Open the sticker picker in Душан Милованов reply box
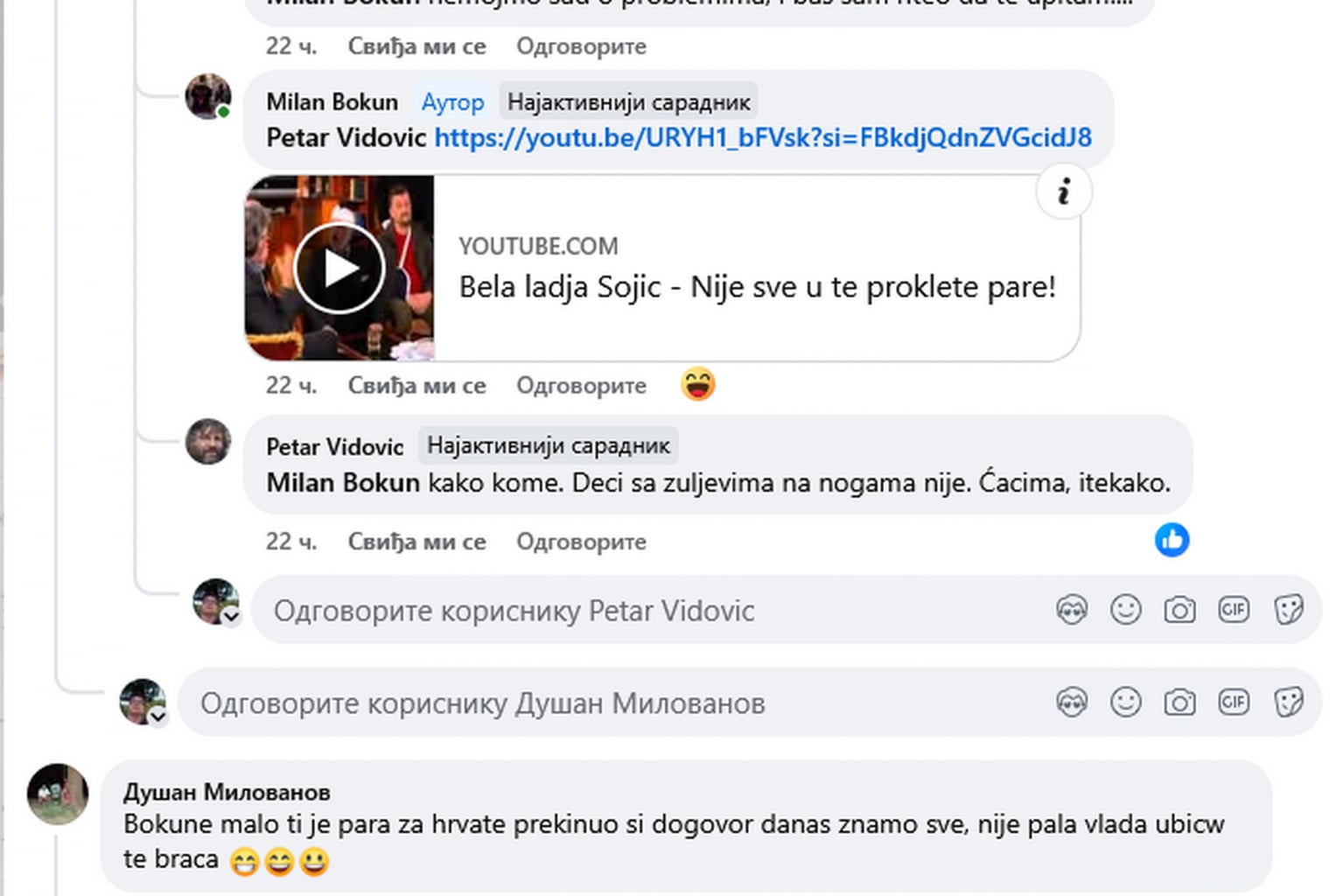 coord(1288,702)
